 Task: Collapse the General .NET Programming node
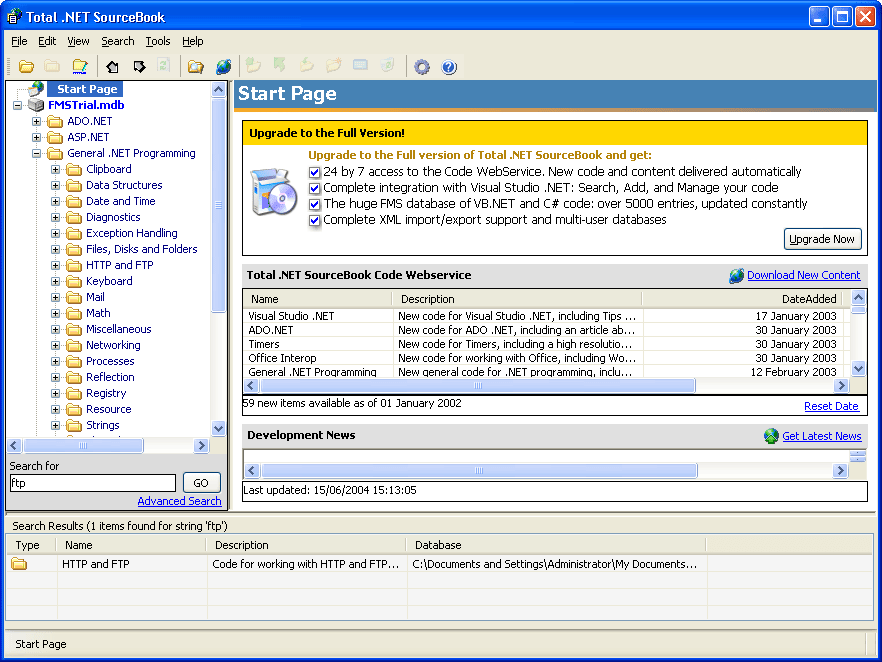[x=37, y=153]
